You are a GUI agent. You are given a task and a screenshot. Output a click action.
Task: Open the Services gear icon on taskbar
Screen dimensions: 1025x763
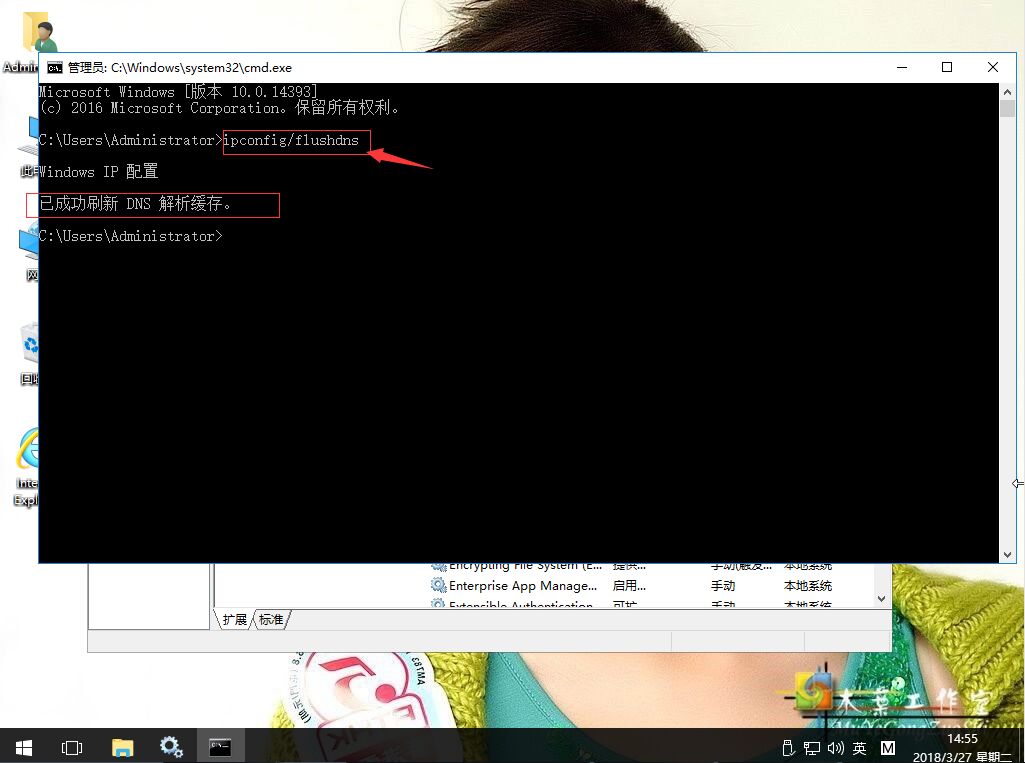click(x=171, y=747)
